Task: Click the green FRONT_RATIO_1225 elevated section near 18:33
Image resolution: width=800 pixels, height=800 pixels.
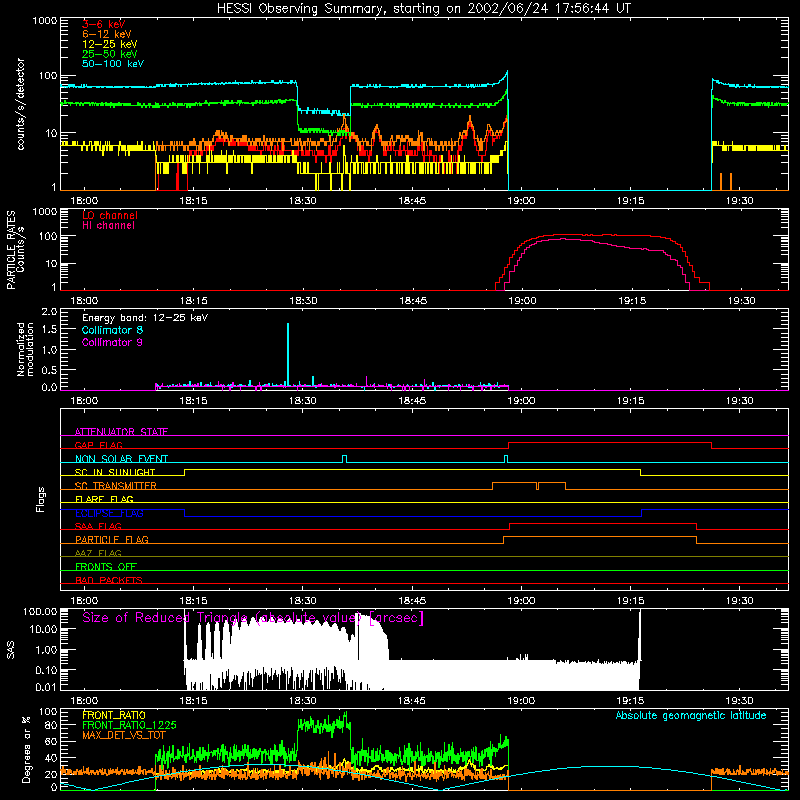Action: point(323,723)
